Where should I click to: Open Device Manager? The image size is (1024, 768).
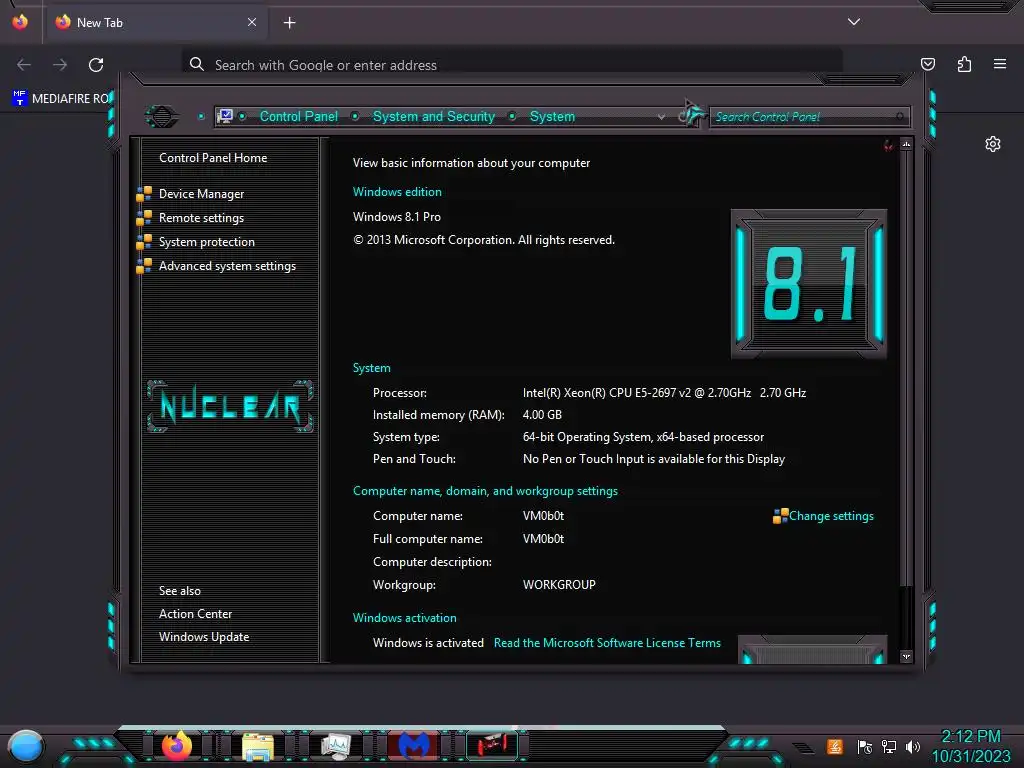[201, 194]
